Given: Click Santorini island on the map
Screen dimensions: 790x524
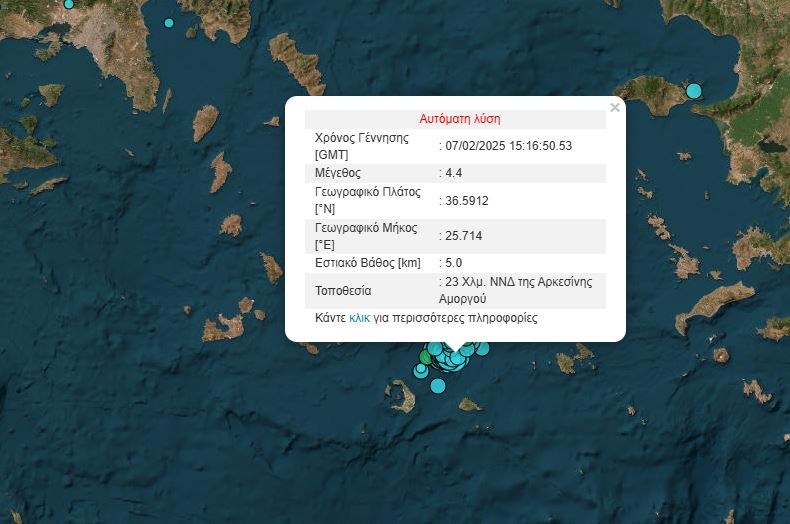Looking at the screenshot, I should (x=403, y=397).
